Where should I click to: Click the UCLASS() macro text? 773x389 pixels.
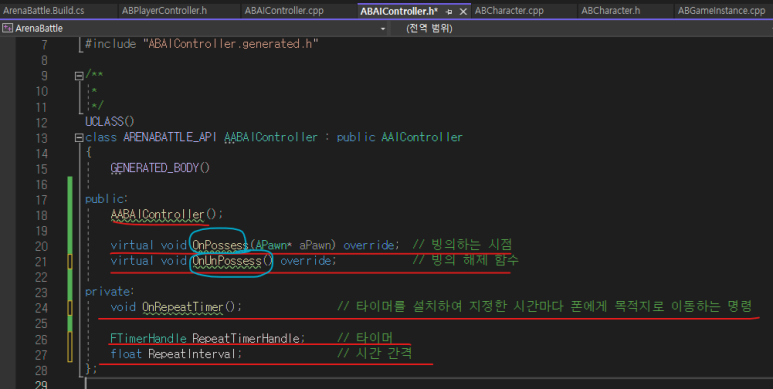tap(110, 121)
